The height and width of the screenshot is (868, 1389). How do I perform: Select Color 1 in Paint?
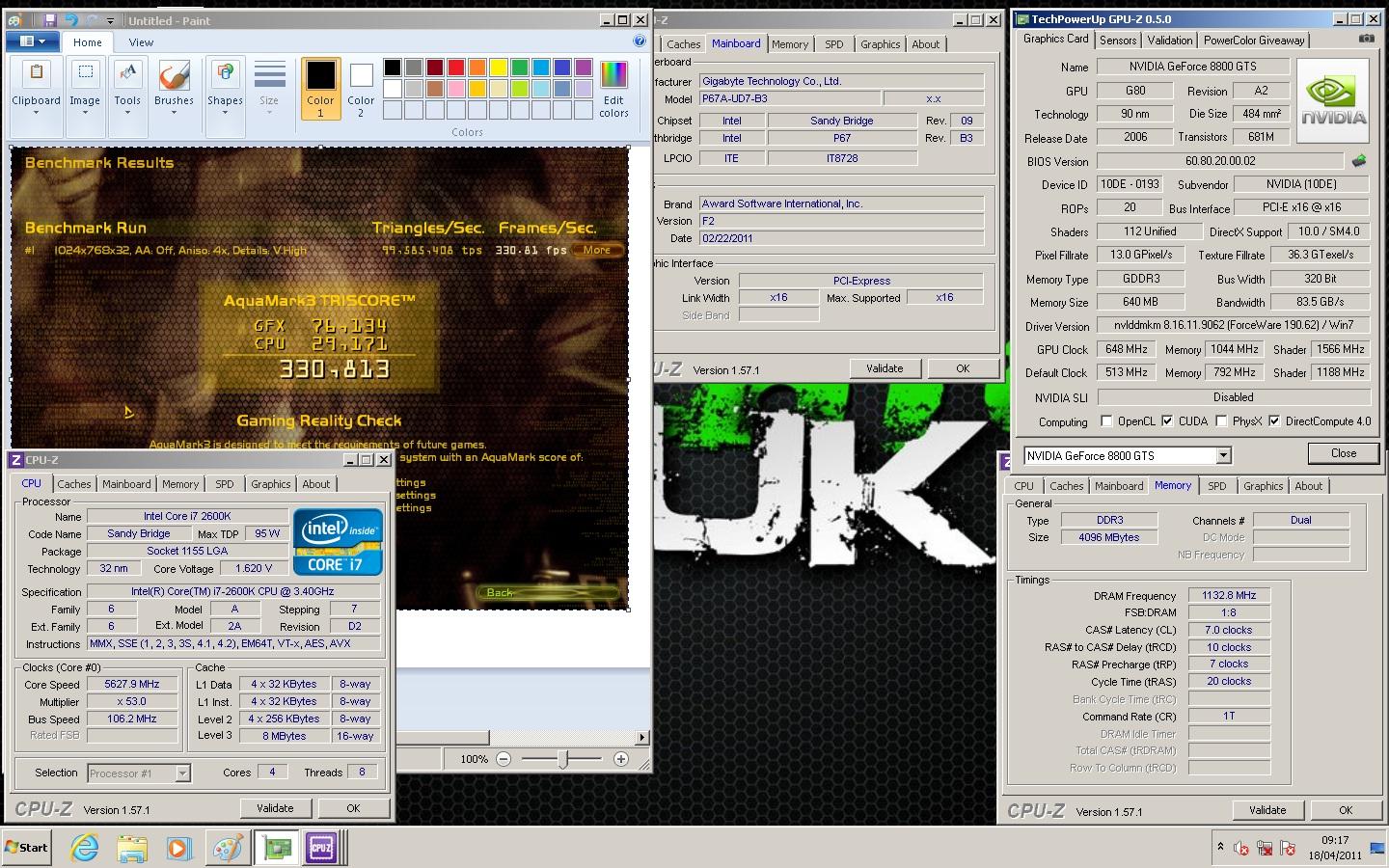coord(320,90)
